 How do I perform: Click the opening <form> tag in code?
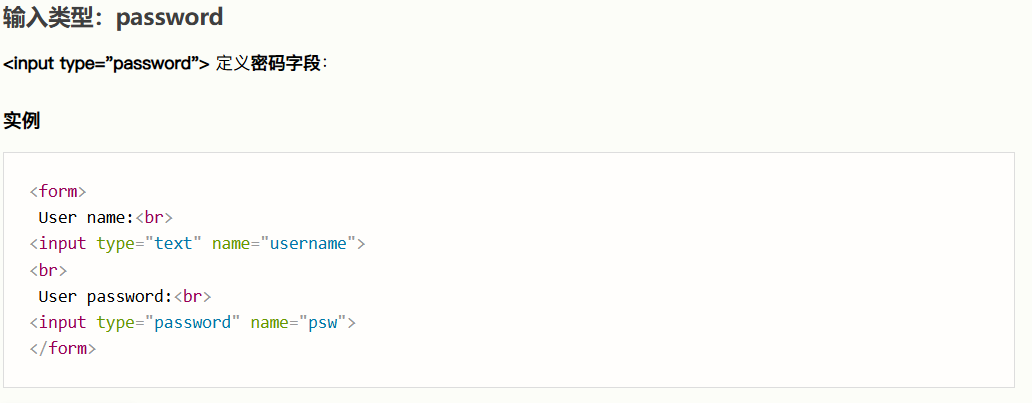tap(58, 191)
